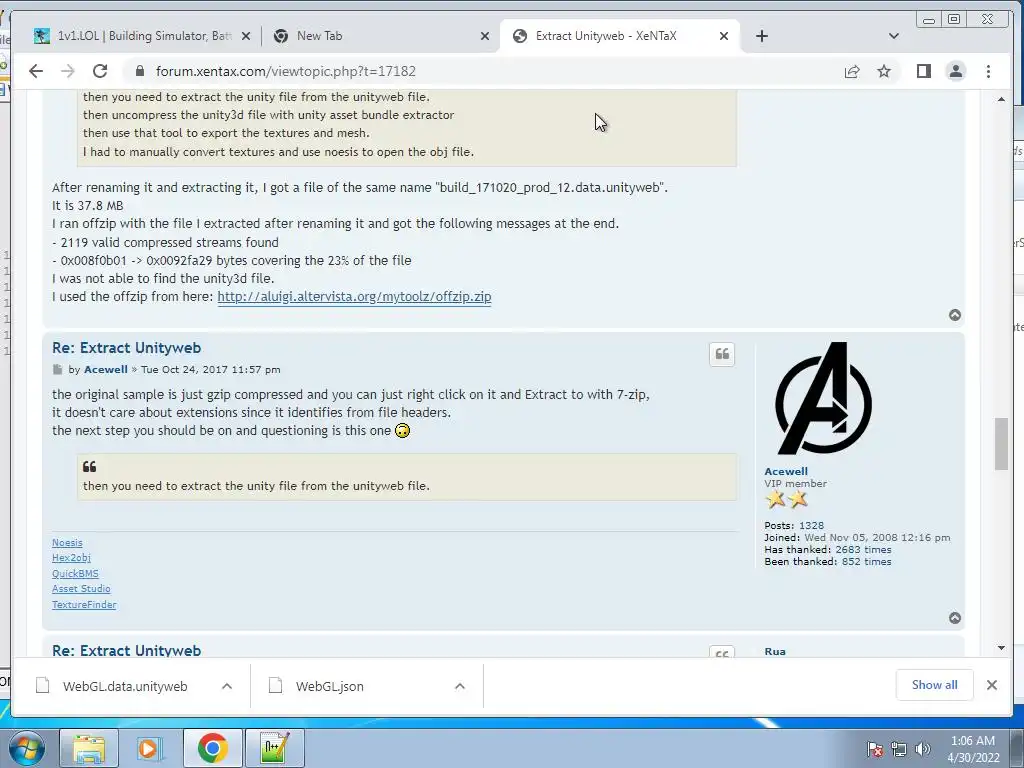Select the Extract Unityweb - XeNTaX tab
This screenshot has width=1024, height=768.
point(620,36)
